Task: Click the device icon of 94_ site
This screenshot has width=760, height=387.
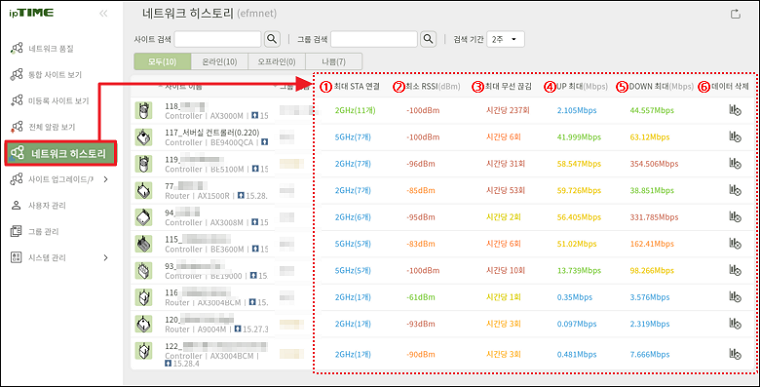Action: 143,217
